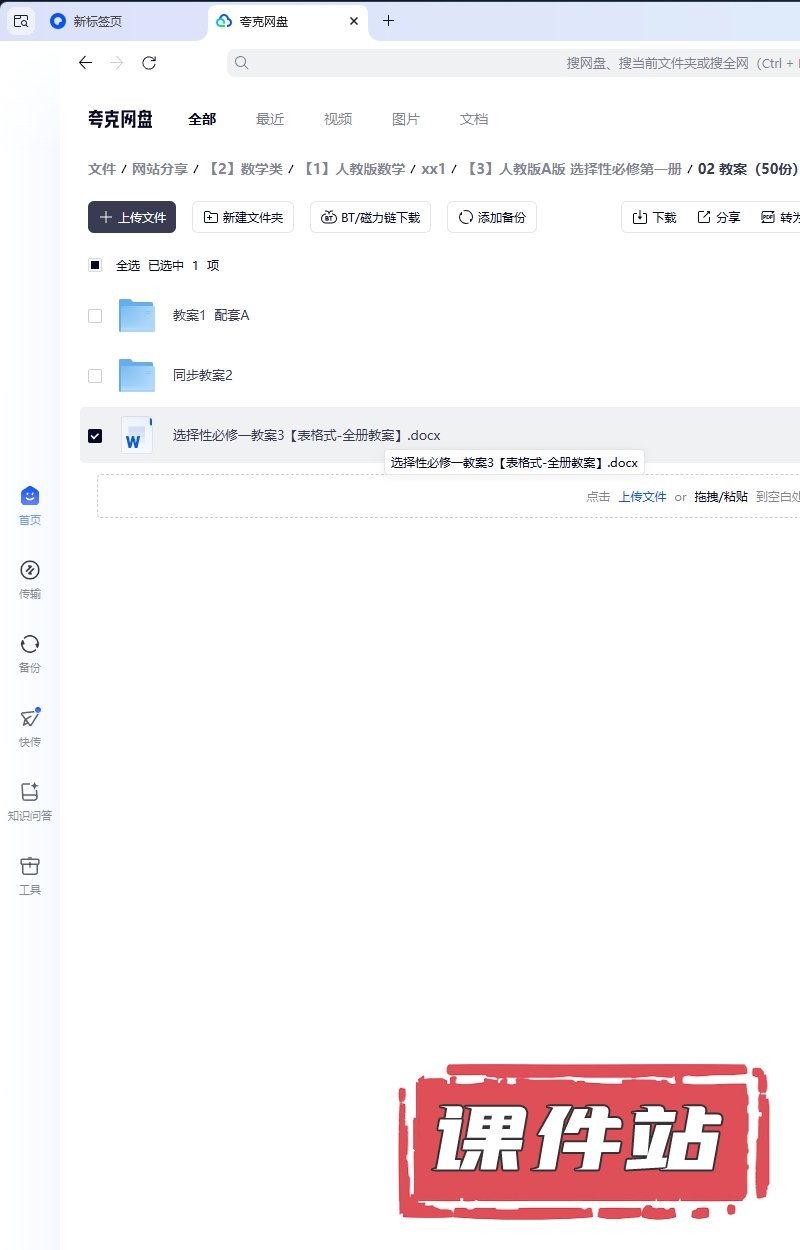Open the 传输 transfer sidebar icon

point(30,571)
